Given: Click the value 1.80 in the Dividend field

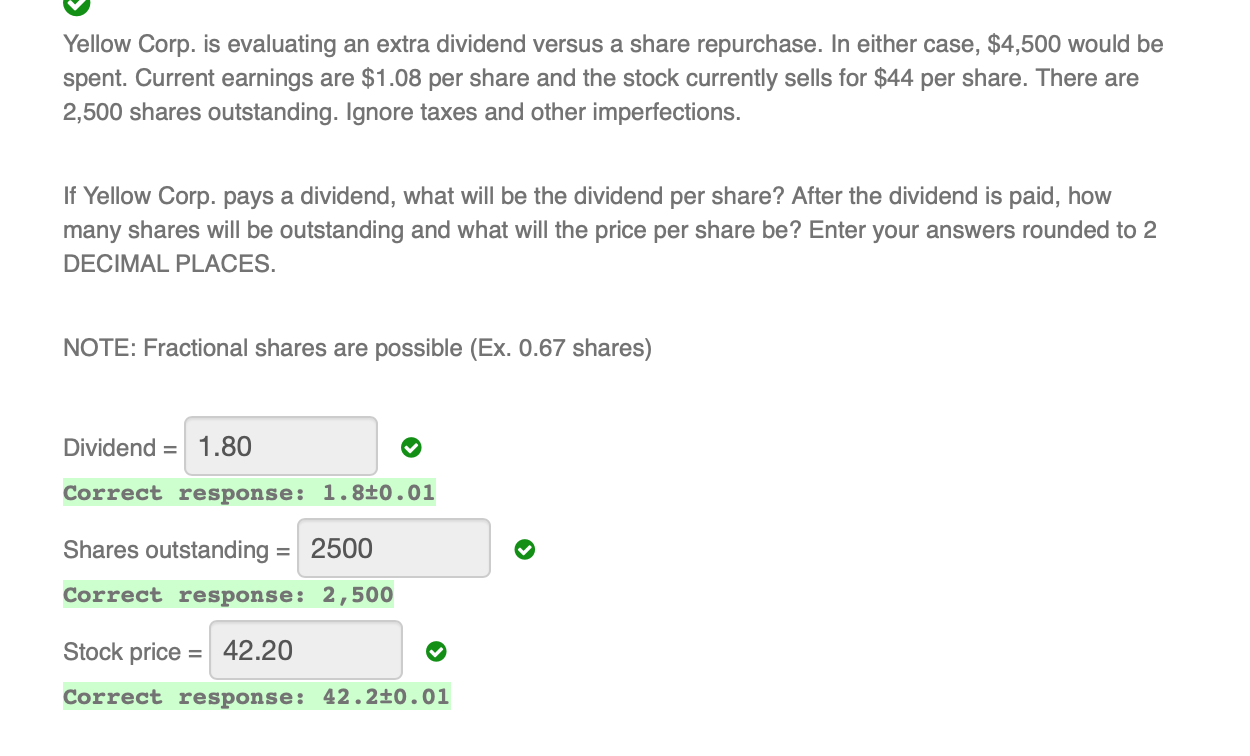Looking at the screenshot, I should [x=224, y=446].
